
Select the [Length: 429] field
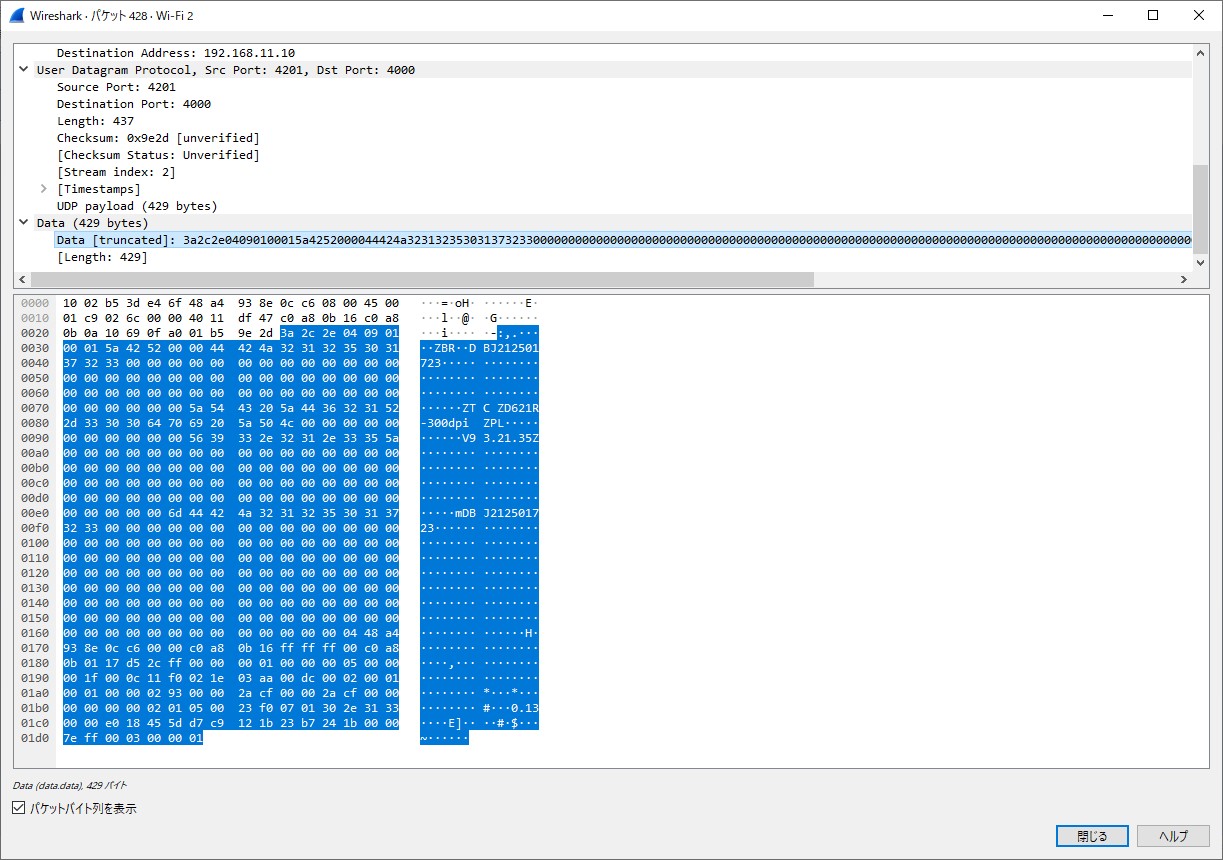(x=101, y=257)
